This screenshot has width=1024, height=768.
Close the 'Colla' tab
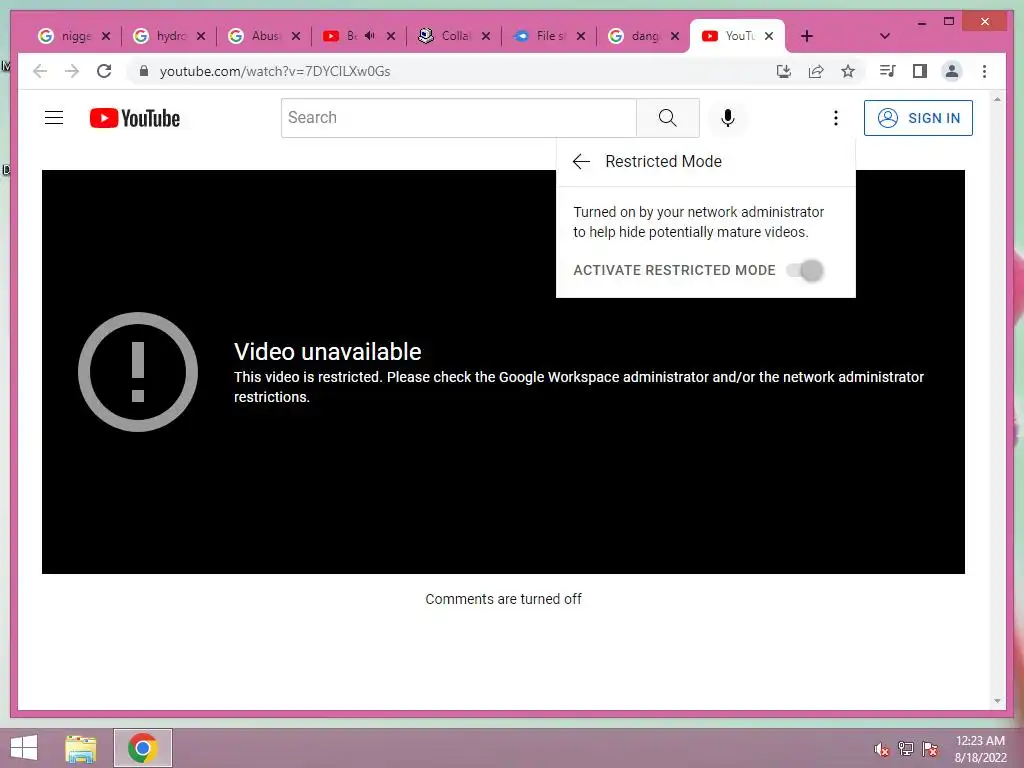[x=486, y=36]
